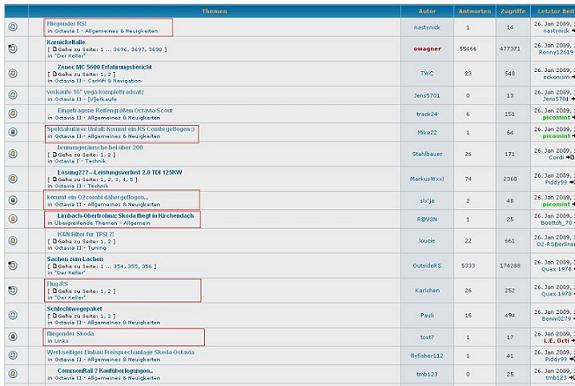Image resolution: width=575 pixels, height=386 pixels.
Task: Click the Themen column header
Action: click(x=214, y=11)
